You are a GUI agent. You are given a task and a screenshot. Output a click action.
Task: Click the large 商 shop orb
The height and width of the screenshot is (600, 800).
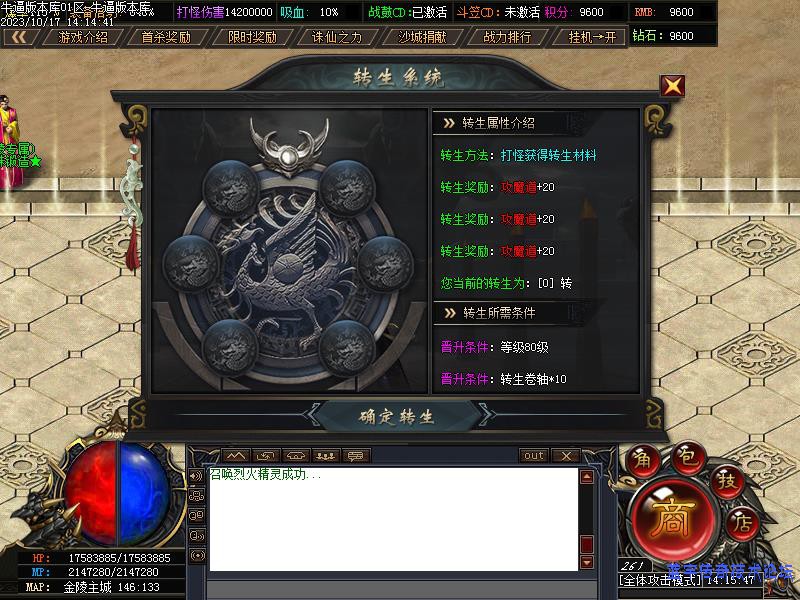click(x=672, y=519)
